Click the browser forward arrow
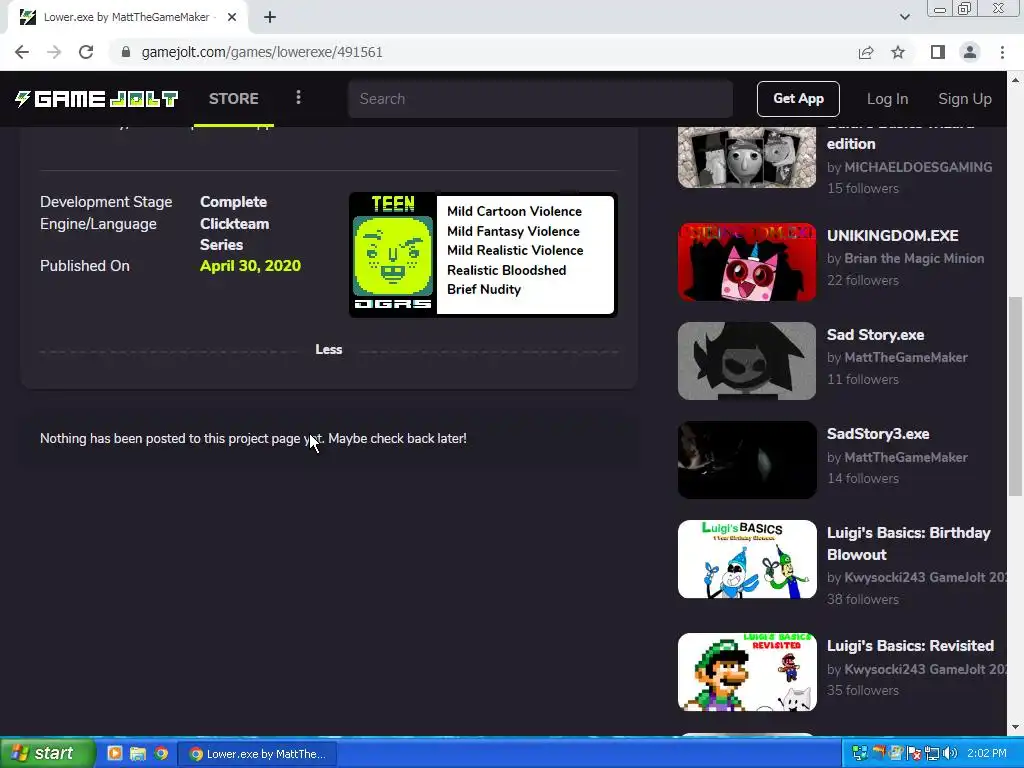This screenshot has width=1024, height=768. coord(54,52)
